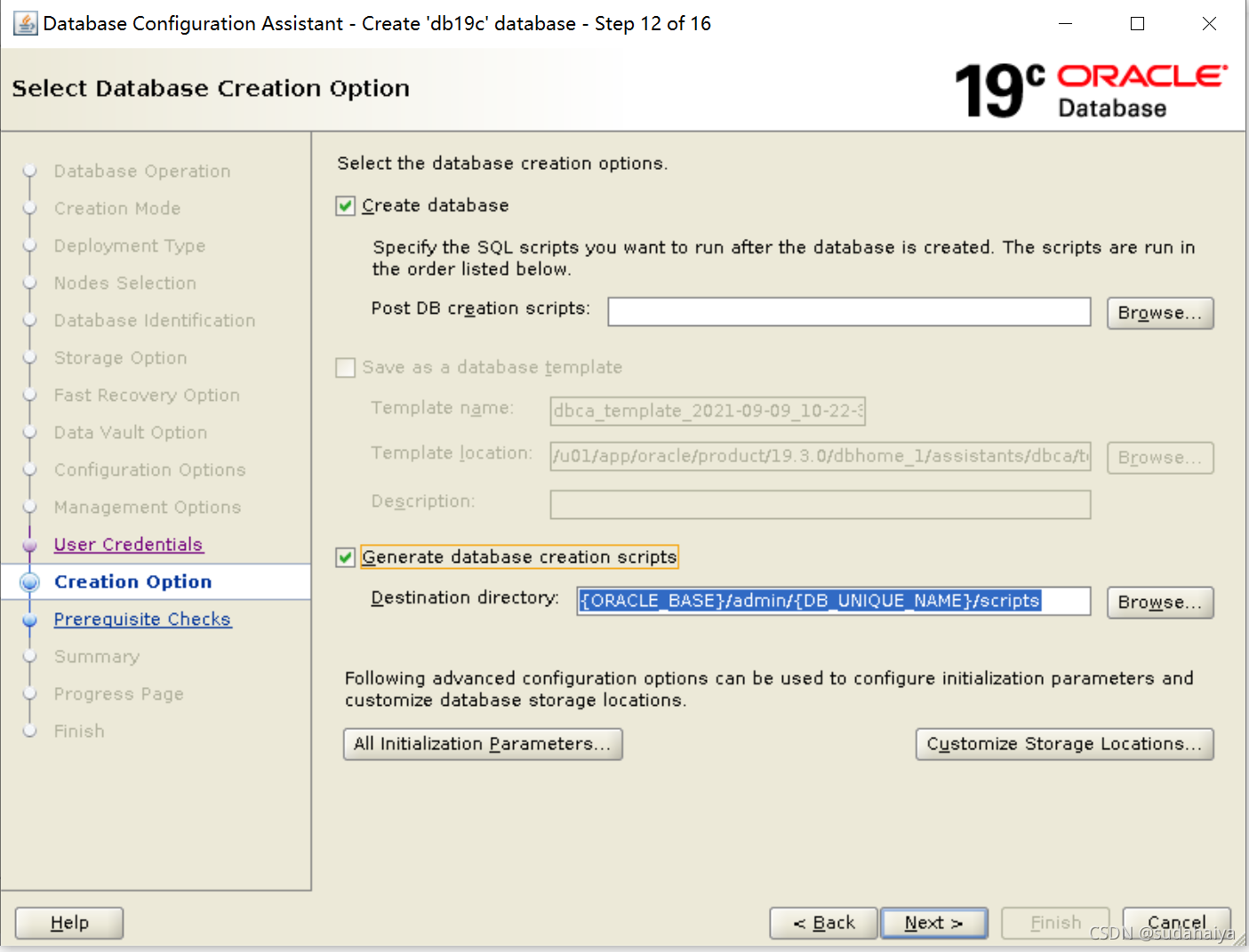This screenshot has height=952, width=1249.
Task: Click the Help button
Action: coord(69,923)
